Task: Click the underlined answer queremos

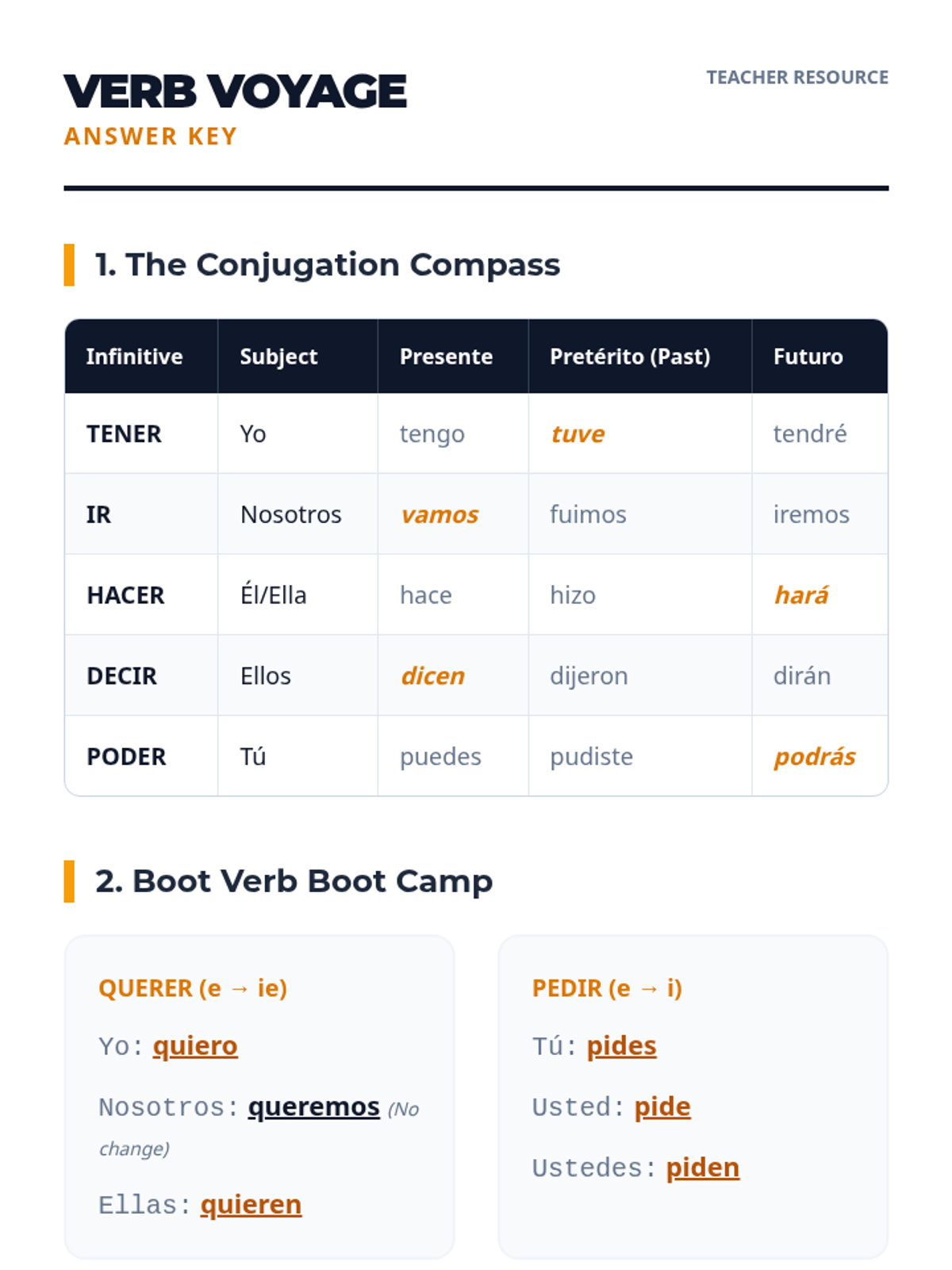Action: click(314, 1106)
